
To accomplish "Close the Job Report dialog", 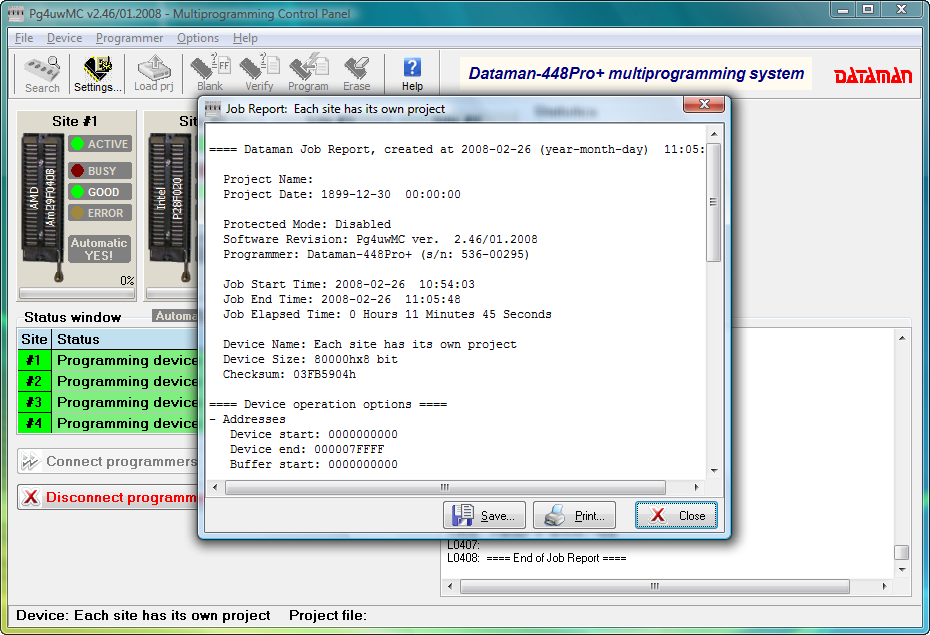I will (x=676, y=516).
